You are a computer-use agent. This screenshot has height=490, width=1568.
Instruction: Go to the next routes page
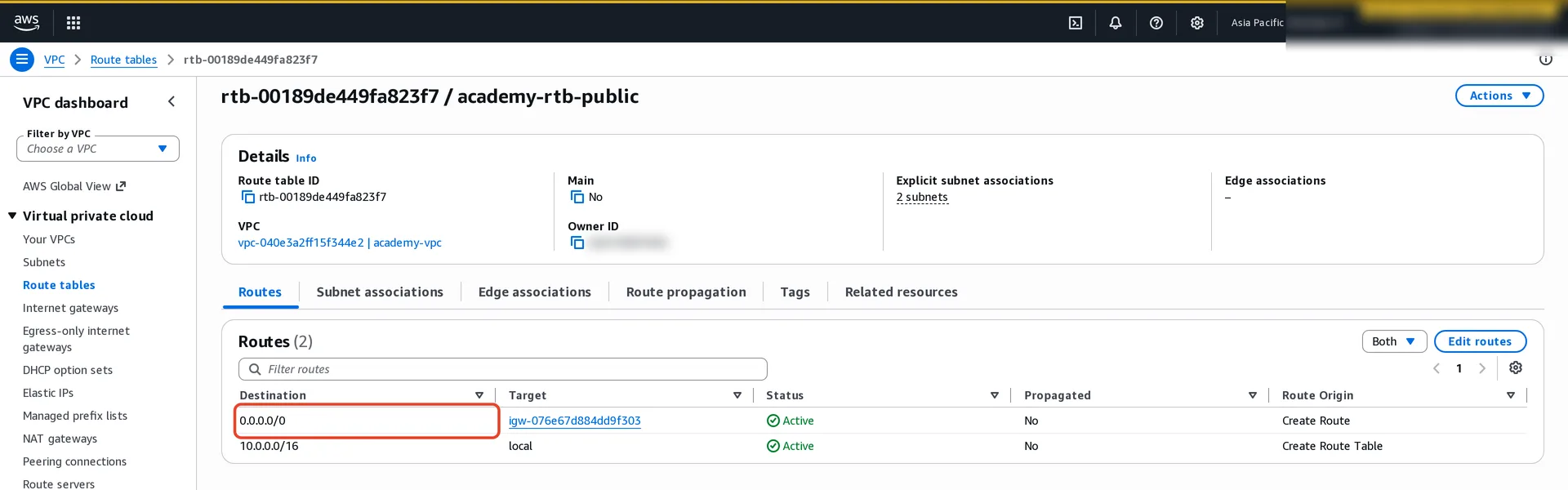pyautogui.click(x=1482, y=368)
